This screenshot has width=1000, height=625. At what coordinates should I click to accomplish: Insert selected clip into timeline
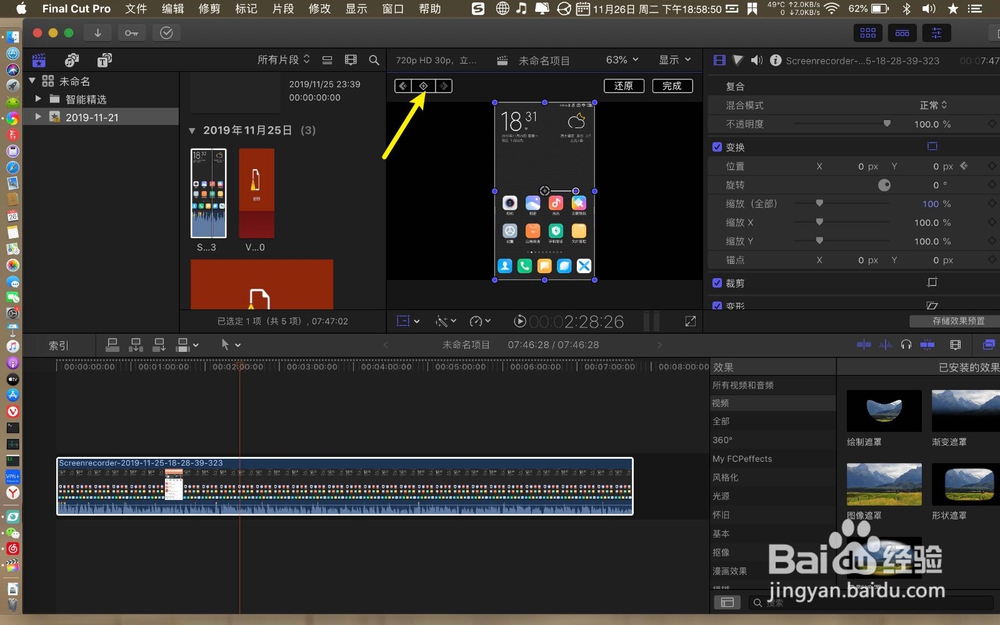136,345
